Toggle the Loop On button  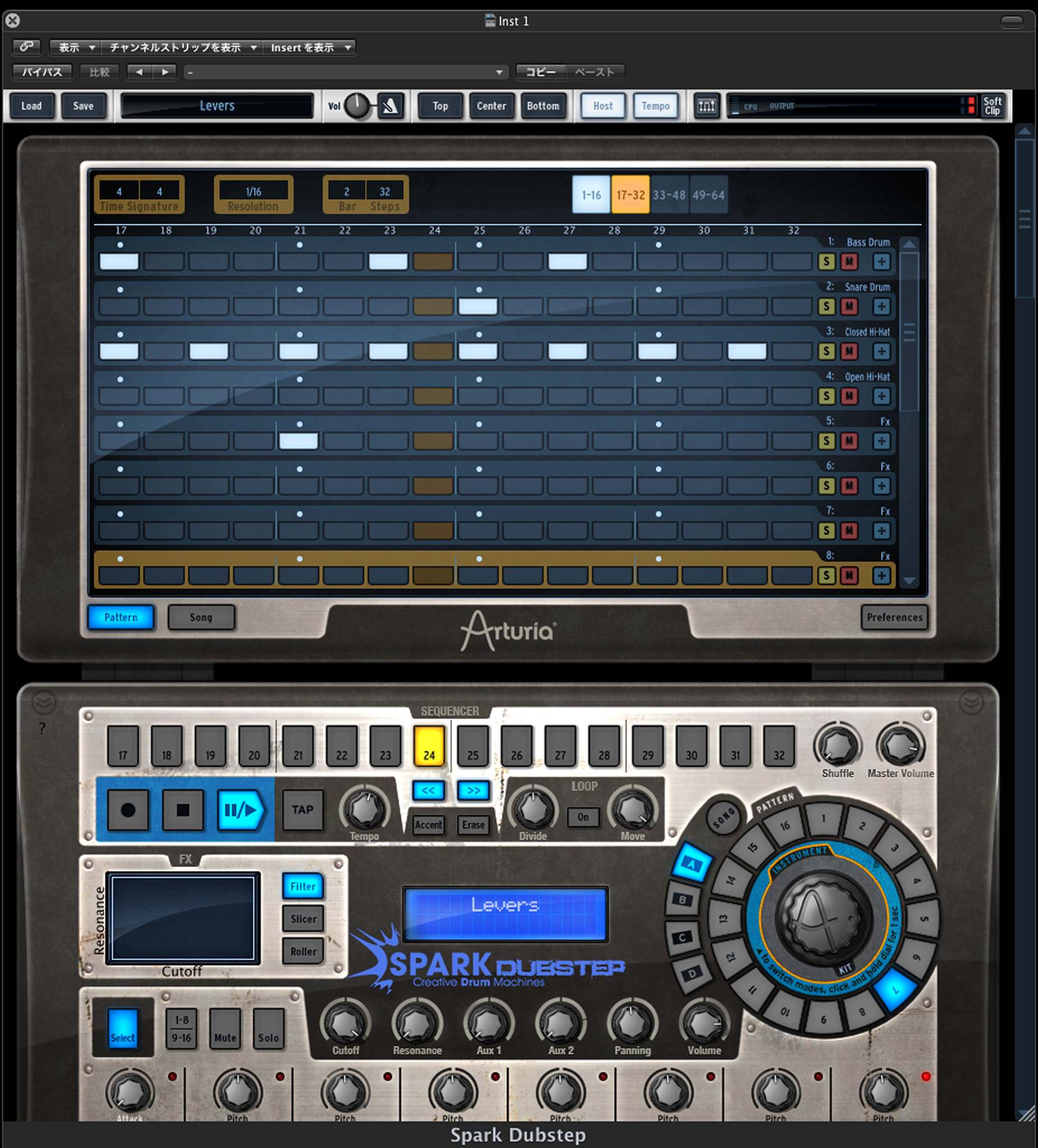click(583, 817)
